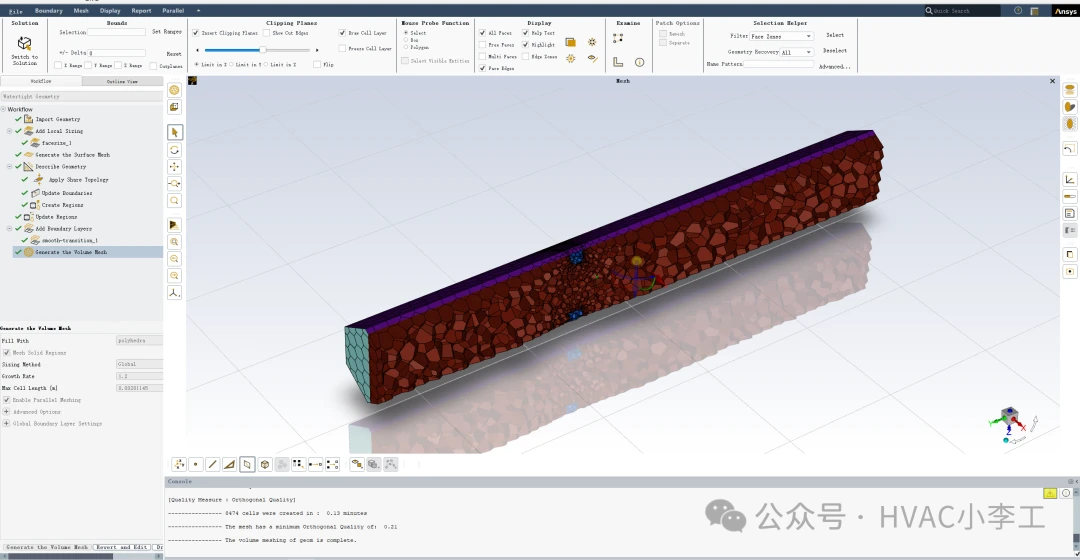Open the Mesh menu

[x=81, y=11]
